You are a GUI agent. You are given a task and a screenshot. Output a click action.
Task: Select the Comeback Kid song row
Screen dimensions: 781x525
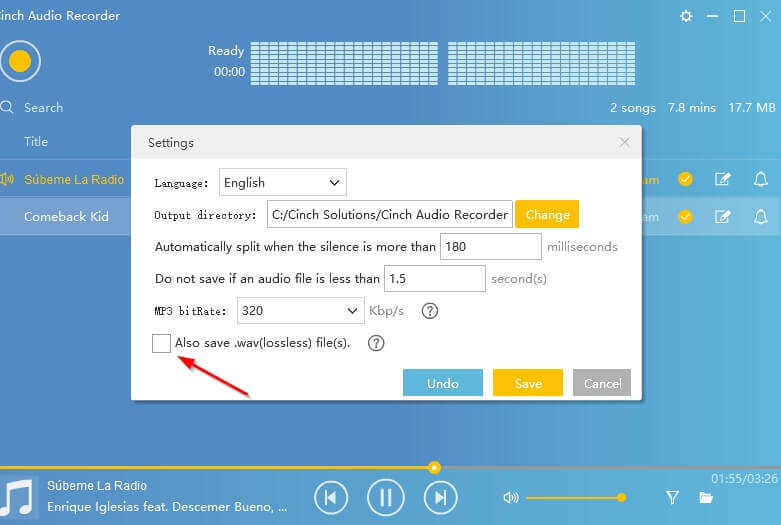65,217
